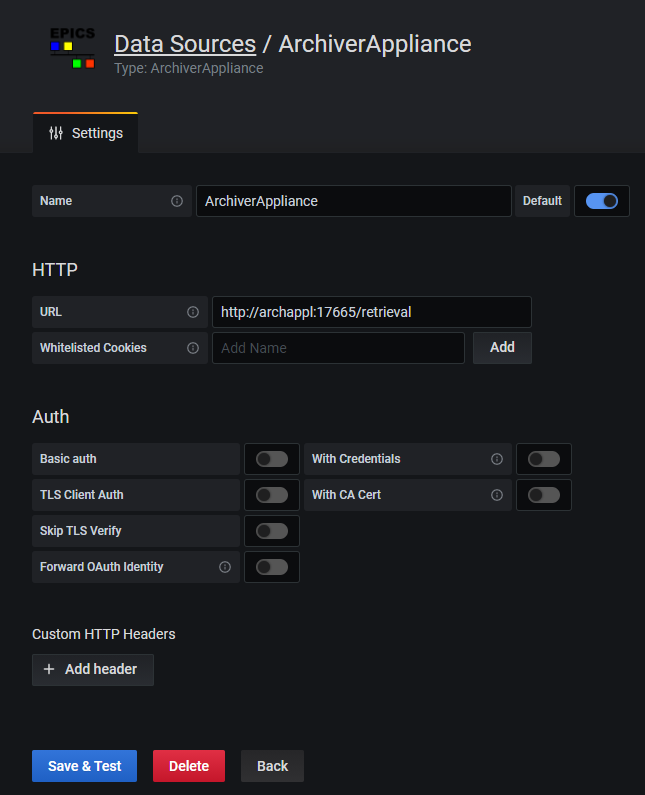The image size is (645, 795).
Task: Click the EPICS data source logo
Action: point(73,48)
